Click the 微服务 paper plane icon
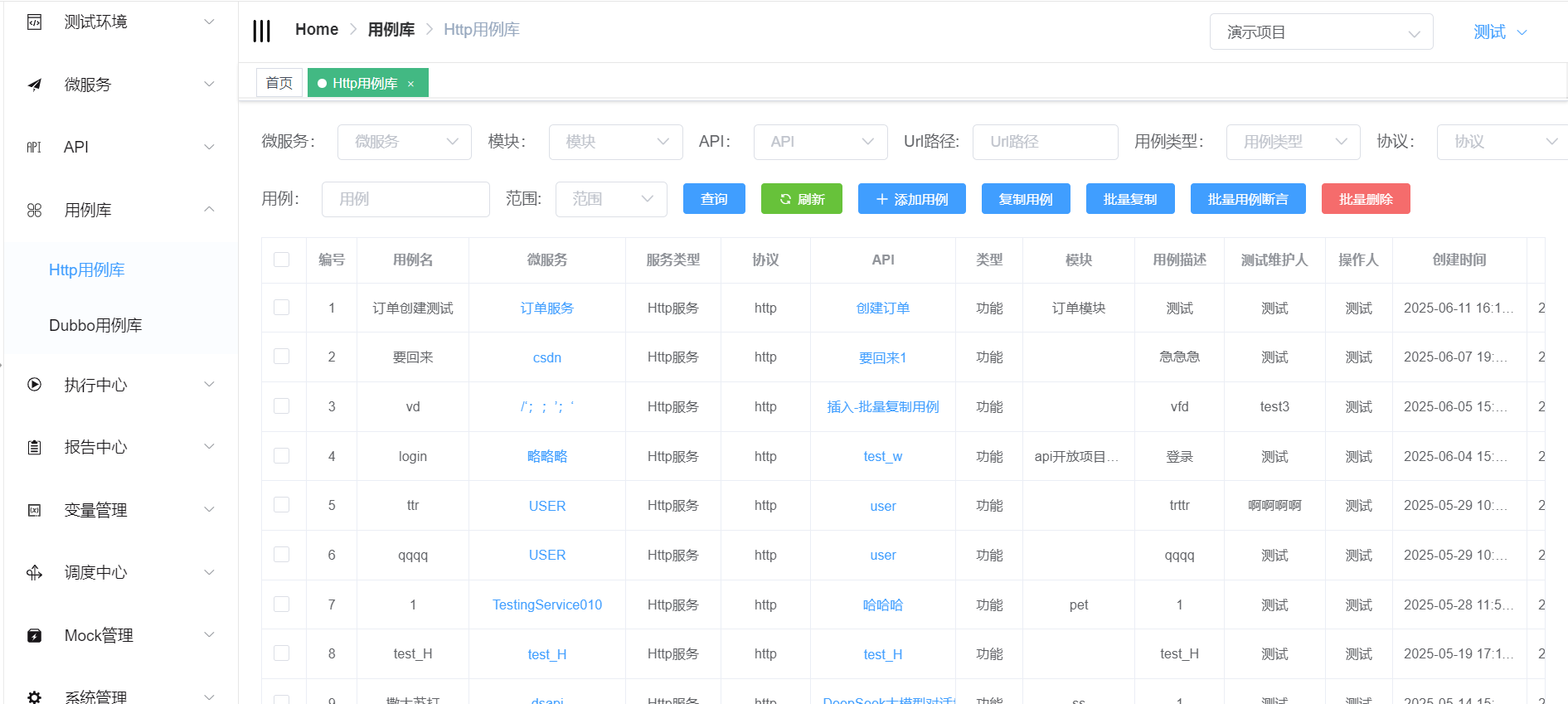Screen dimensions: 1568x704 (34, 85)
